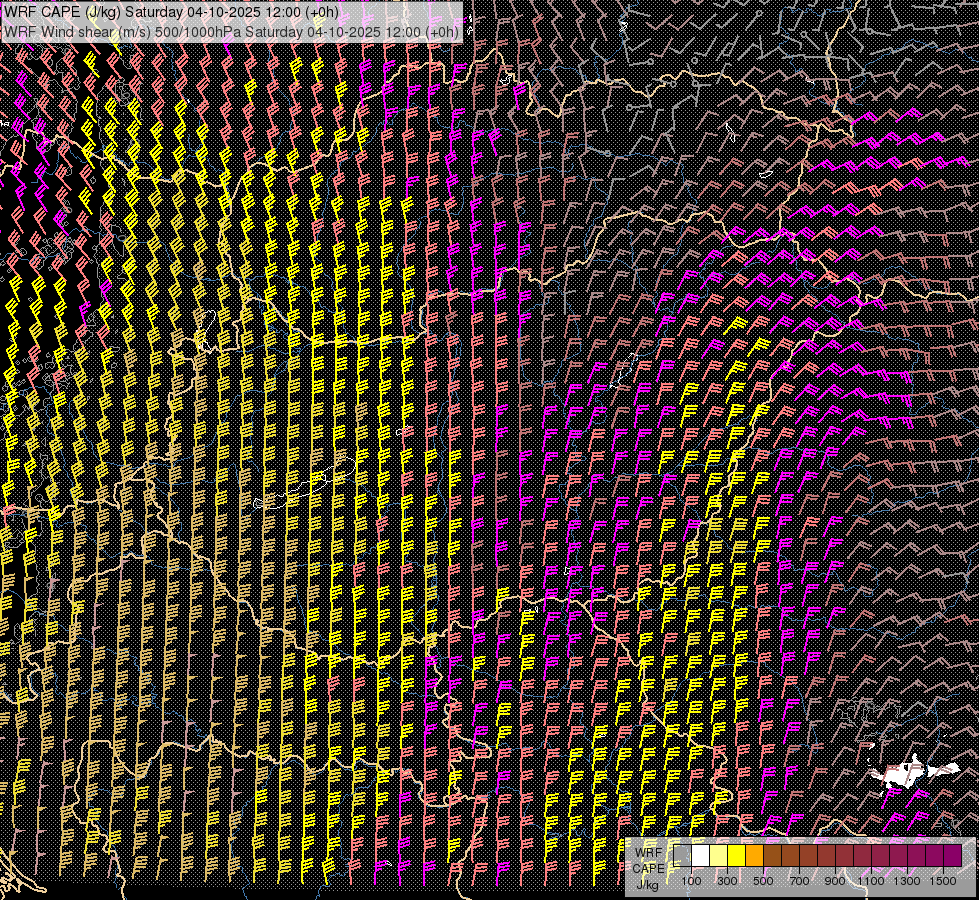This screenshot has height=900, width=979.
Task: Click the WRF Wind shear title line
Action: (232, 31)
